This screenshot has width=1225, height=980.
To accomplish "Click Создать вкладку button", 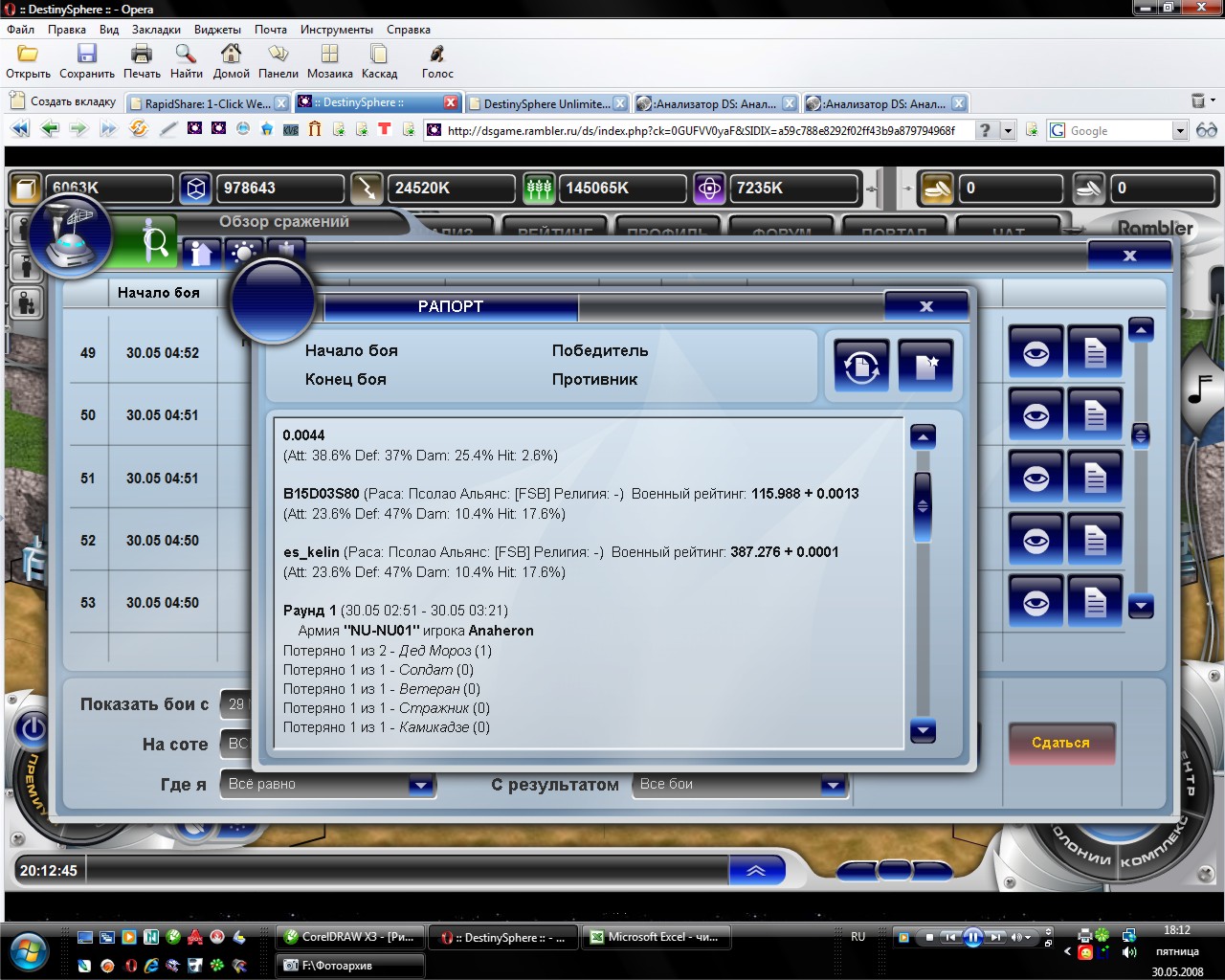I will pyautogui.click(x=63, y=101).
